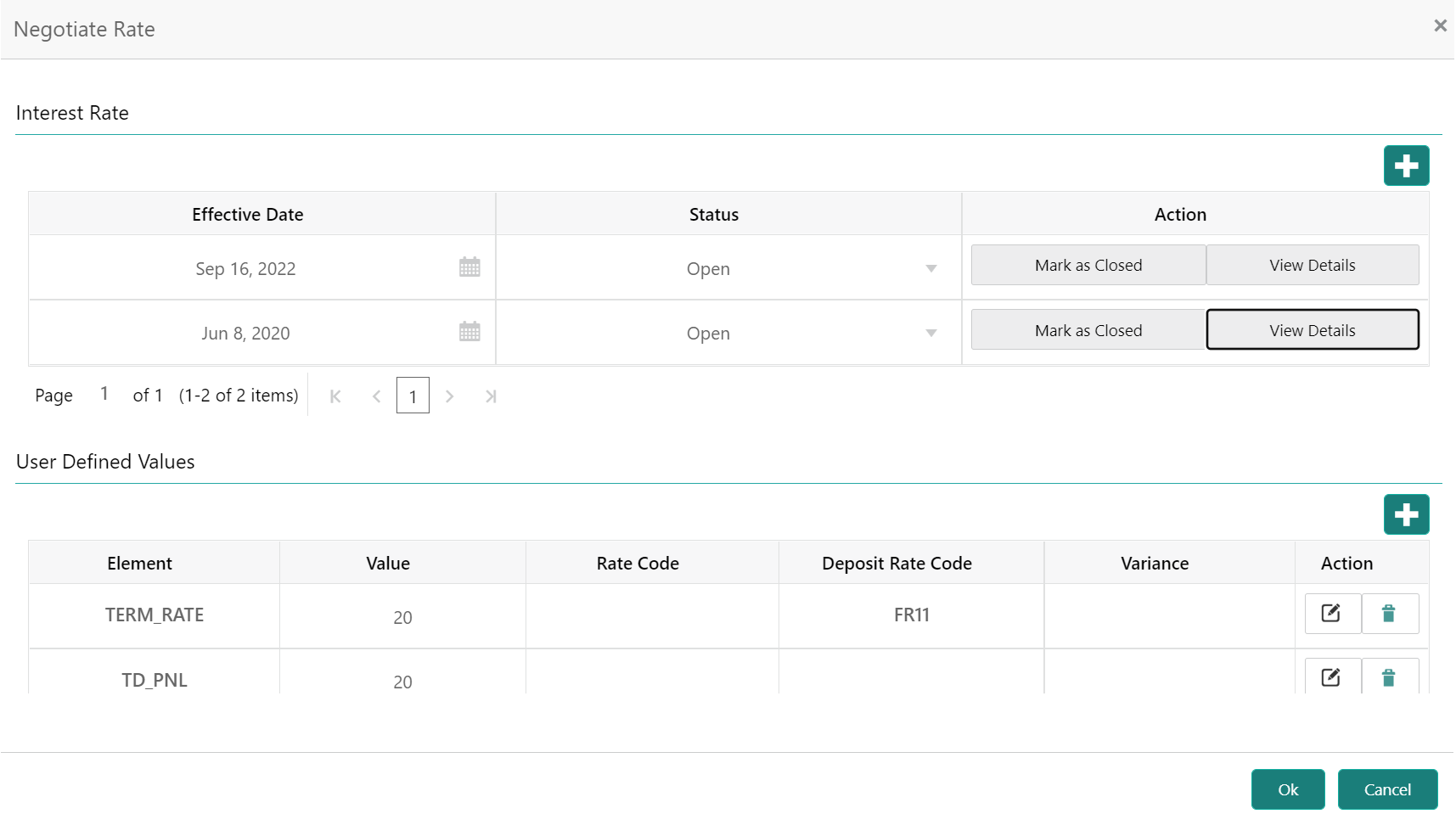This screenshot has height=814, width=1456.
Task: Go to next page of interest rates
Action: pyautogui.click(x=450, y=396)
